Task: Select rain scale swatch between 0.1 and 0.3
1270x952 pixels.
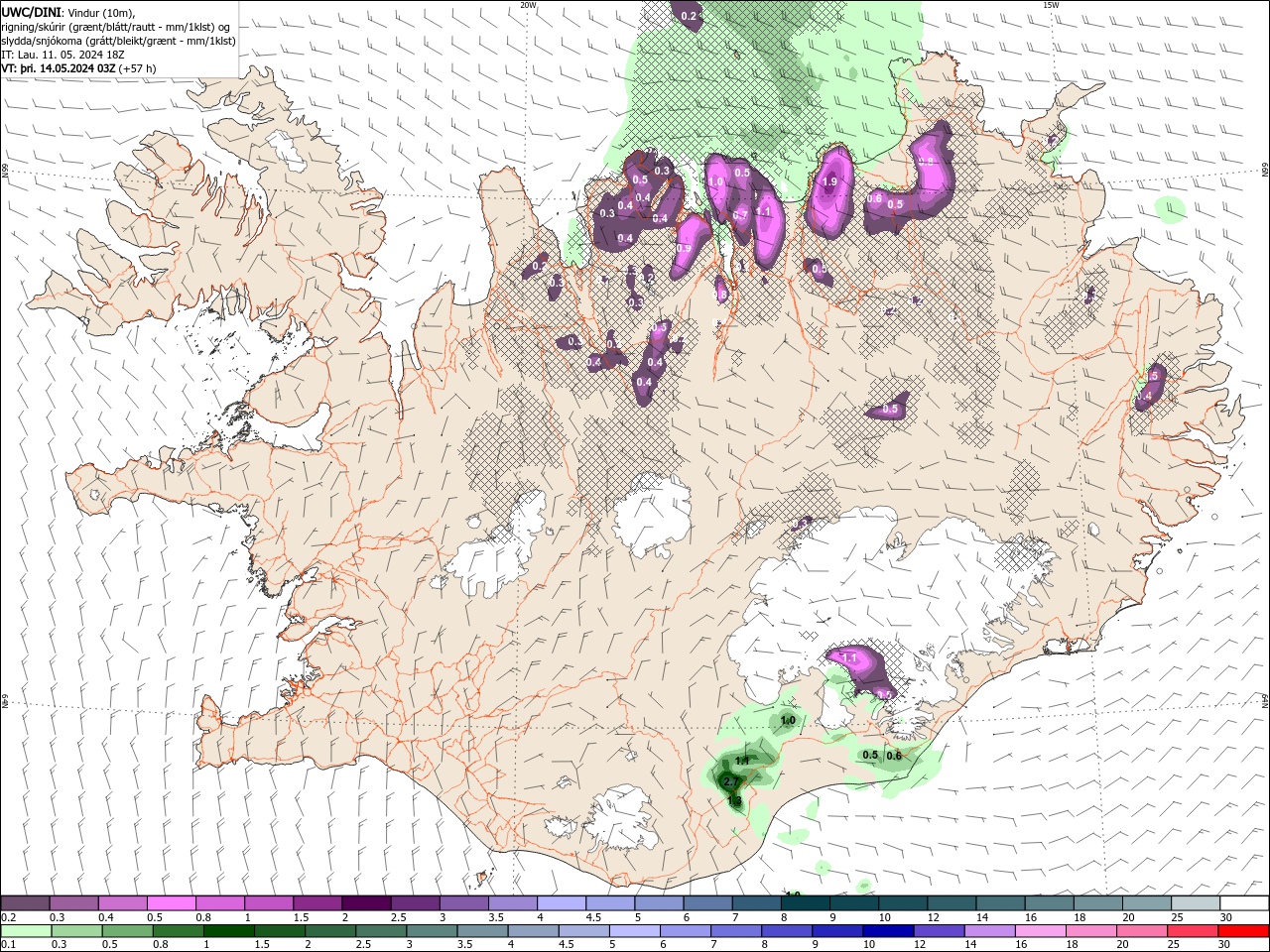Action: click(x=26, y=931)
